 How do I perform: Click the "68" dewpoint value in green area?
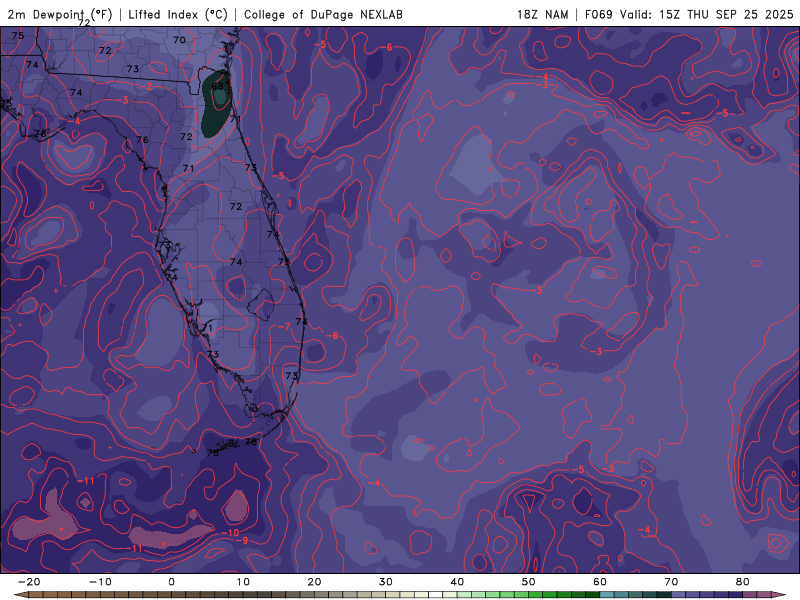click(x=218, y=86)
